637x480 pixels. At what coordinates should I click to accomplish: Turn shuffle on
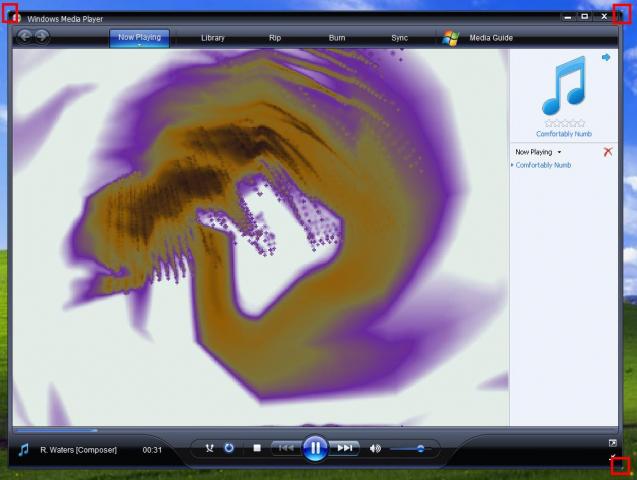coord(209,448)
